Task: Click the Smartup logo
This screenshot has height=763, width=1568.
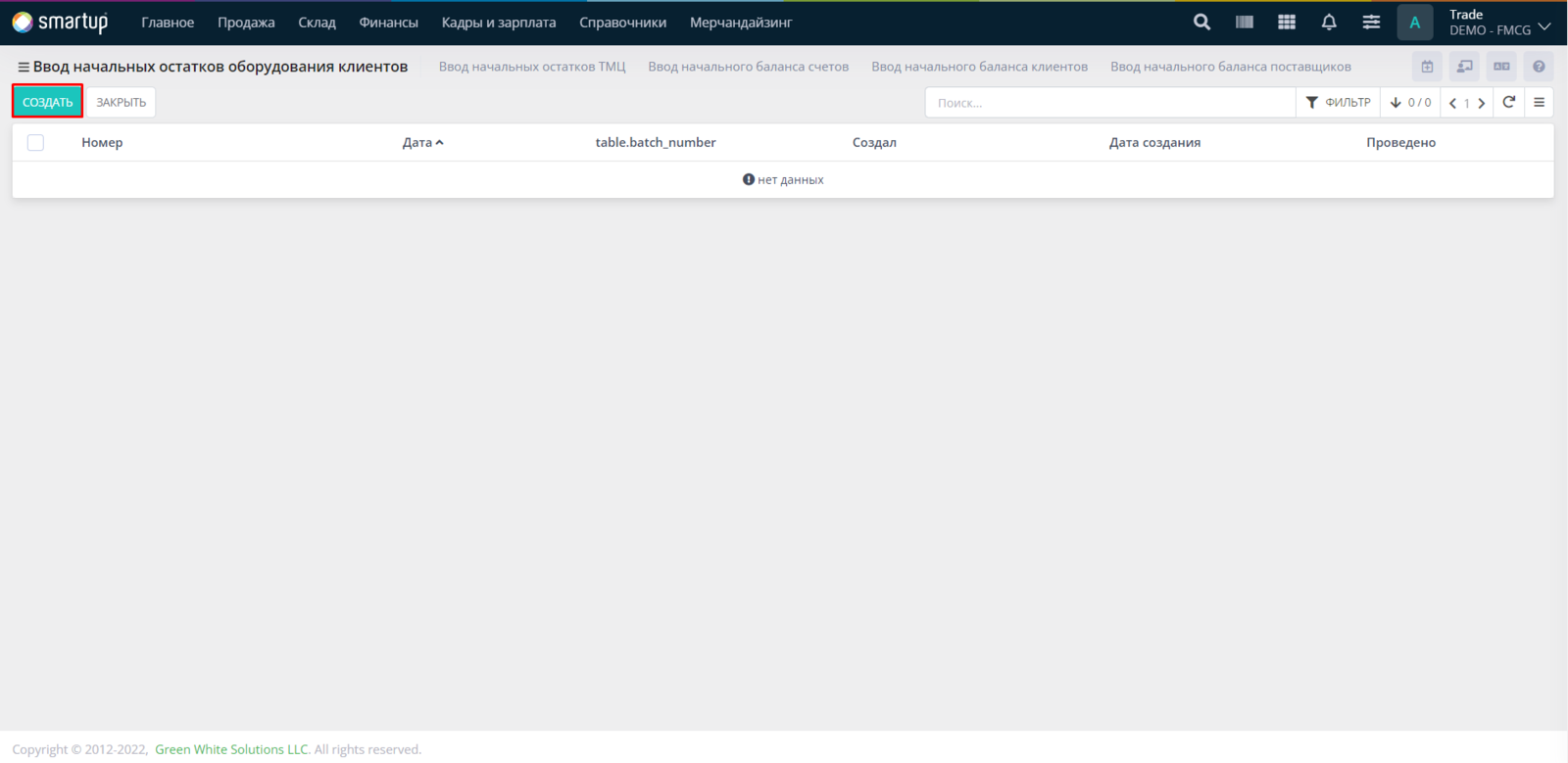Action: [60, 22]
